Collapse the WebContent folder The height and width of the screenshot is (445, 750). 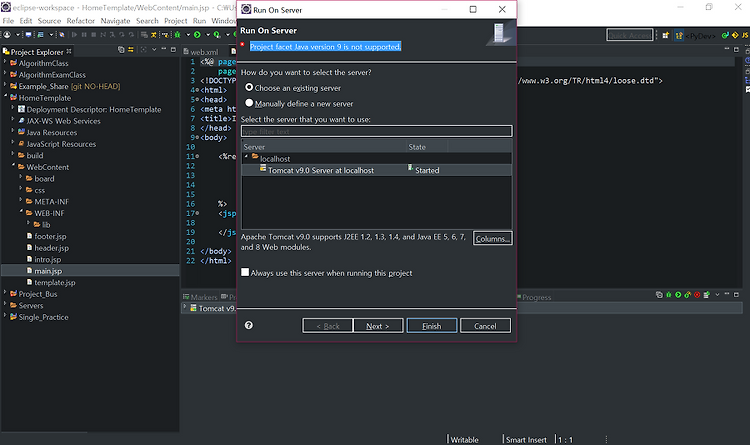click(13, 166)
